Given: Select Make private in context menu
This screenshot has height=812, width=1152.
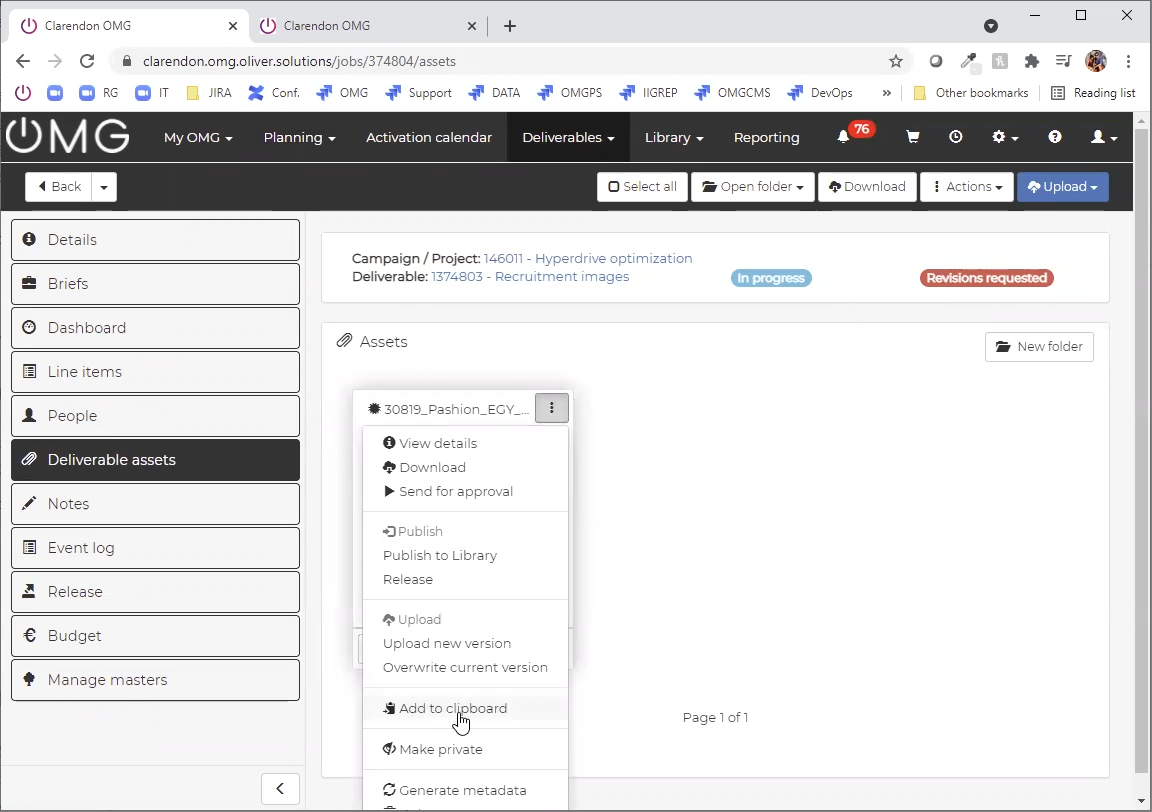Looking at the screenshot, I should [x=440, y=749].
